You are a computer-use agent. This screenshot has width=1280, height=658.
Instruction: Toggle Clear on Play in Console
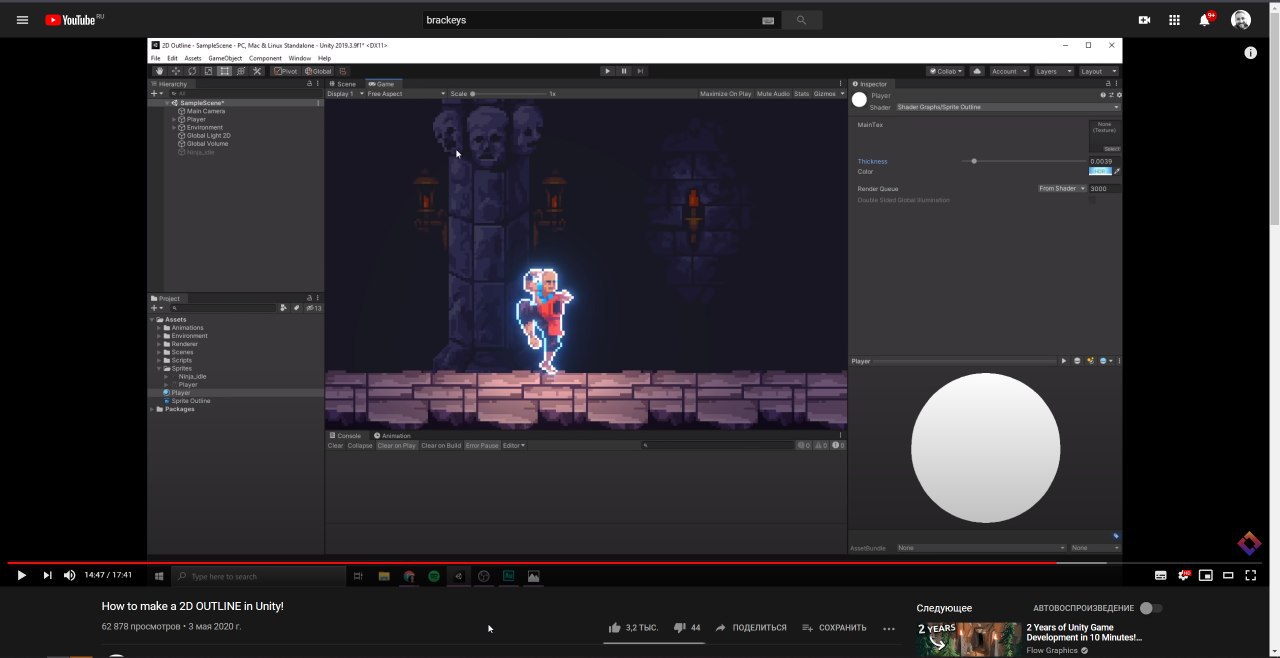point(396,445)
